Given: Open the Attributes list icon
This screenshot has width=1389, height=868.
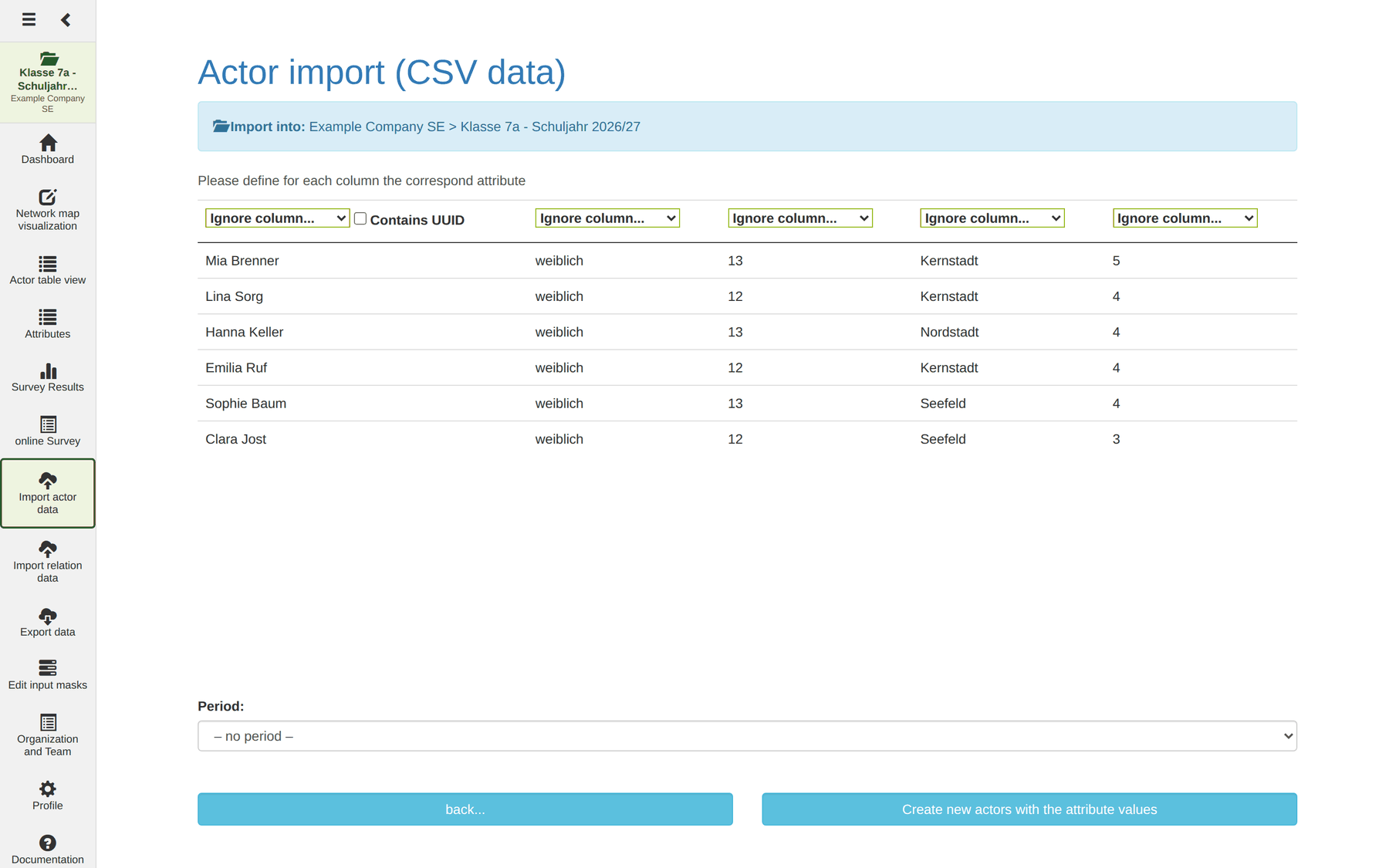Looking at the screenshot, I should click(48, 317).
